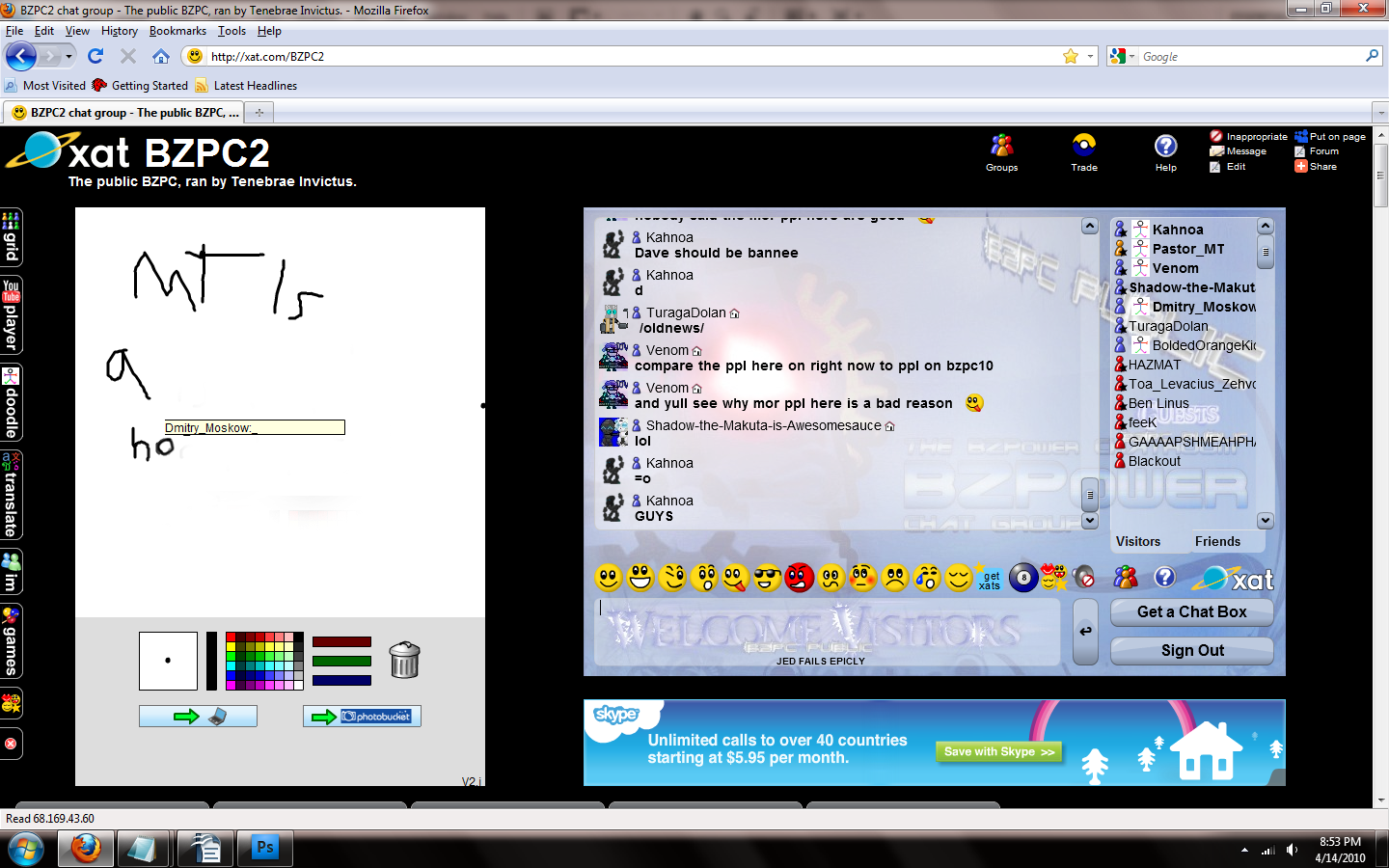The height and width of the screenshot is (868, 1389).
Task: Click the 8-ball icon
Action: click(x=1023, y=578)
